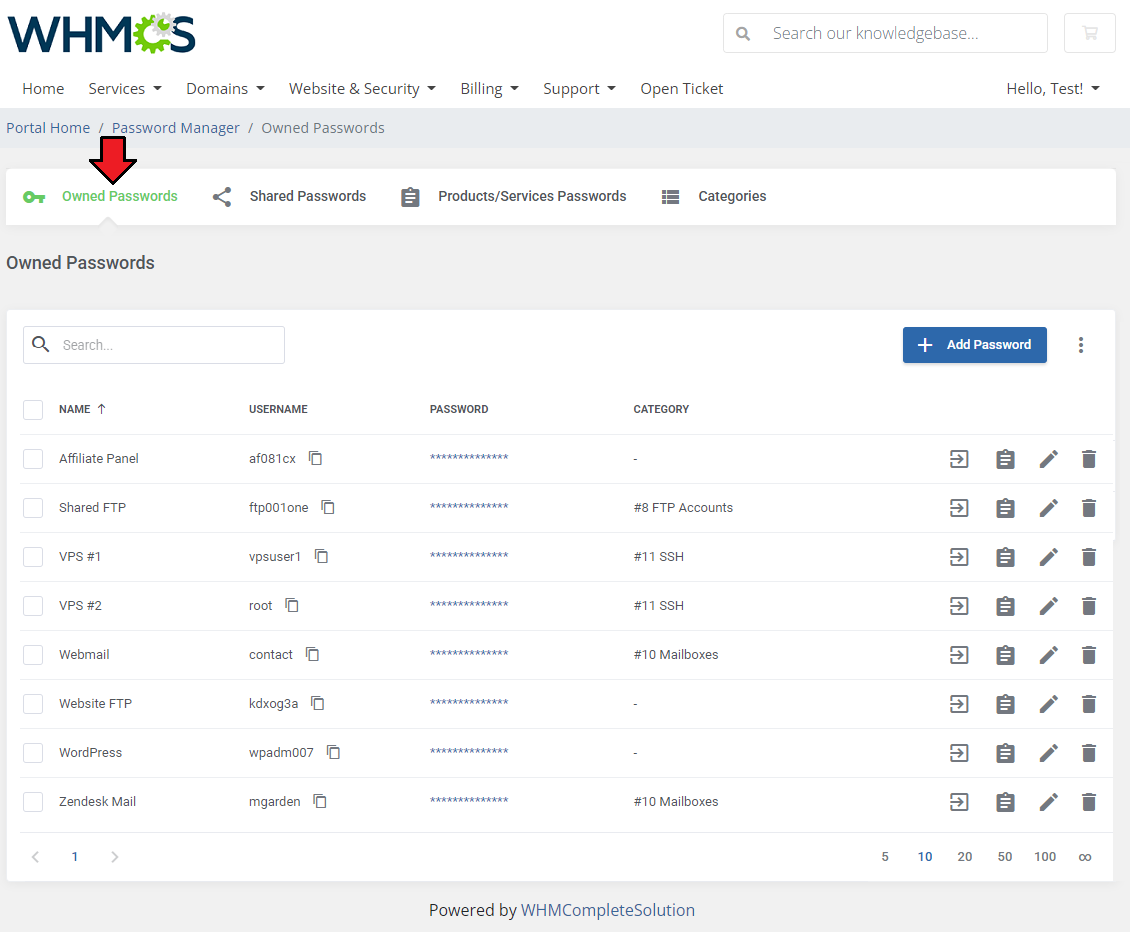Screen dimensions: 1130x932
Task: Open details clipboard icon for Website FTP
Action: tap(1005, 704)
